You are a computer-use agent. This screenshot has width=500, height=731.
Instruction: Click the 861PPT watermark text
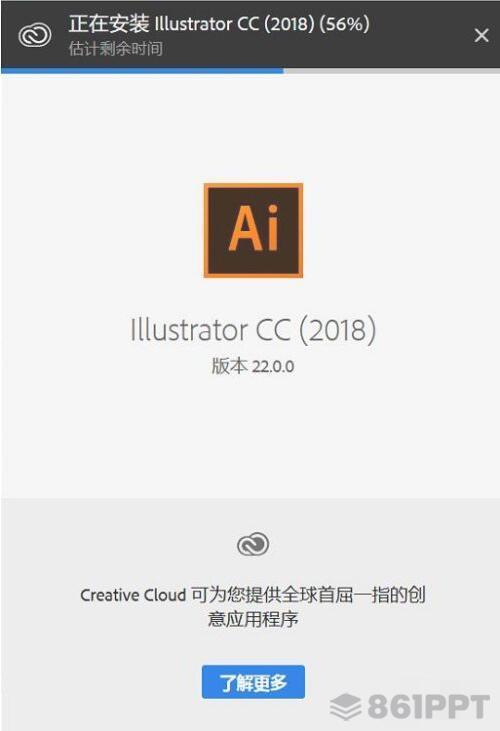point(429,706)
